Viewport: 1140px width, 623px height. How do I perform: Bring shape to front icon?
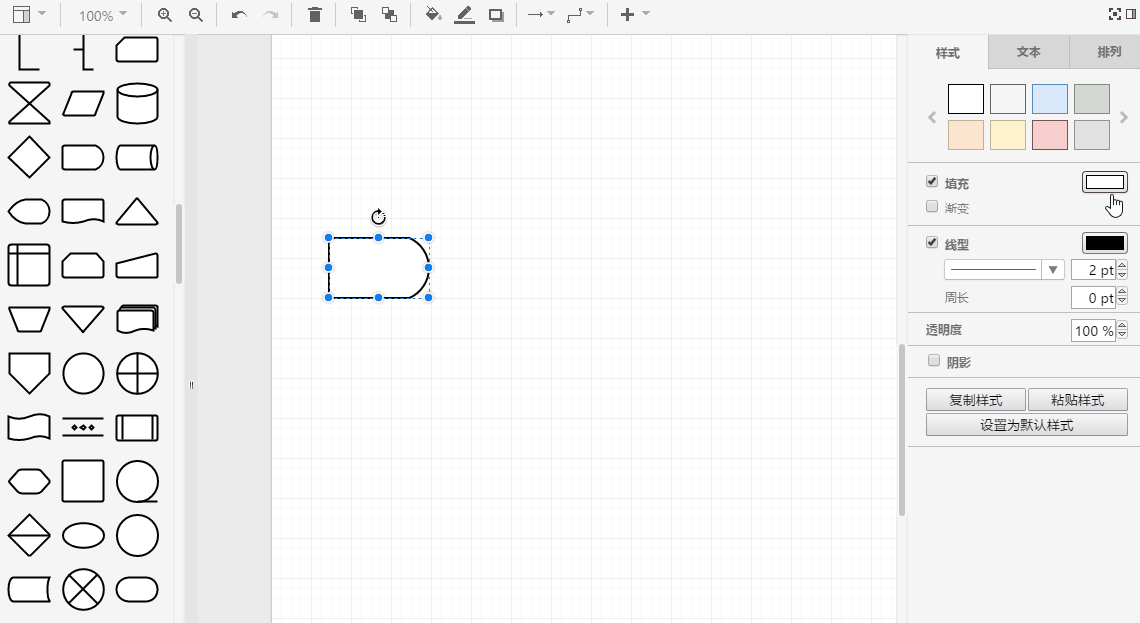(x=358, y=15)
